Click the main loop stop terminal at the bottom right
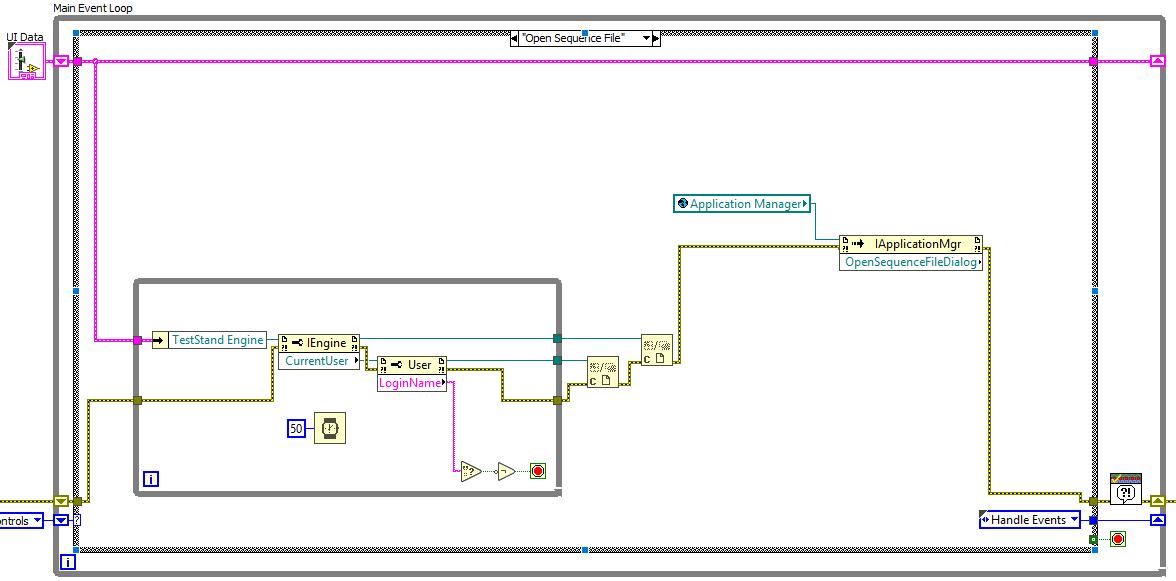 [x=1118, y=538]
